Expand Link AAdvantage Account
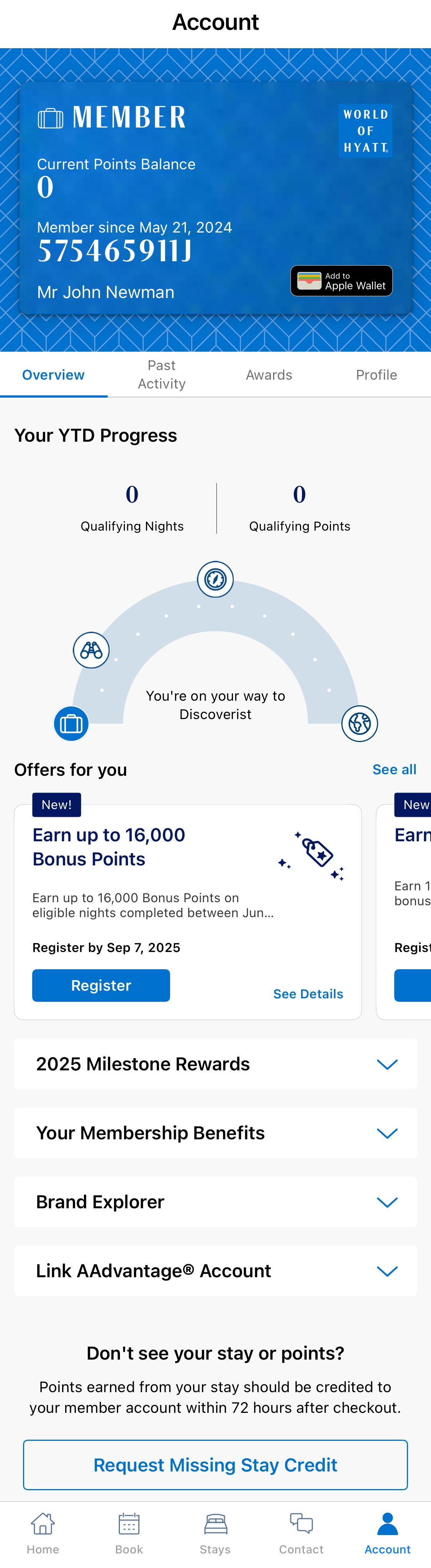Screen dimensions: 431x1568 coord(215,1270)
